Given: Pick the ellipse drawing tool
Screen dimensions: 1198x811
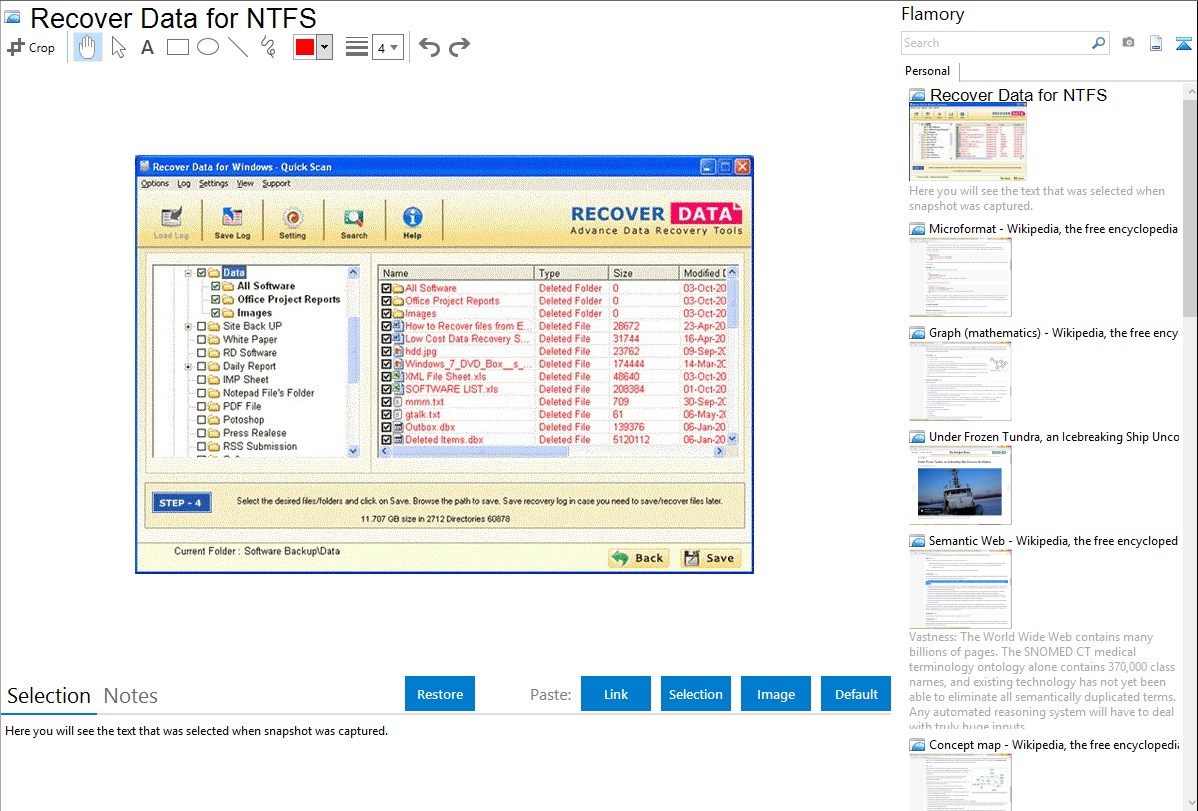Looking at the screenshot, I should coord(208,47).
